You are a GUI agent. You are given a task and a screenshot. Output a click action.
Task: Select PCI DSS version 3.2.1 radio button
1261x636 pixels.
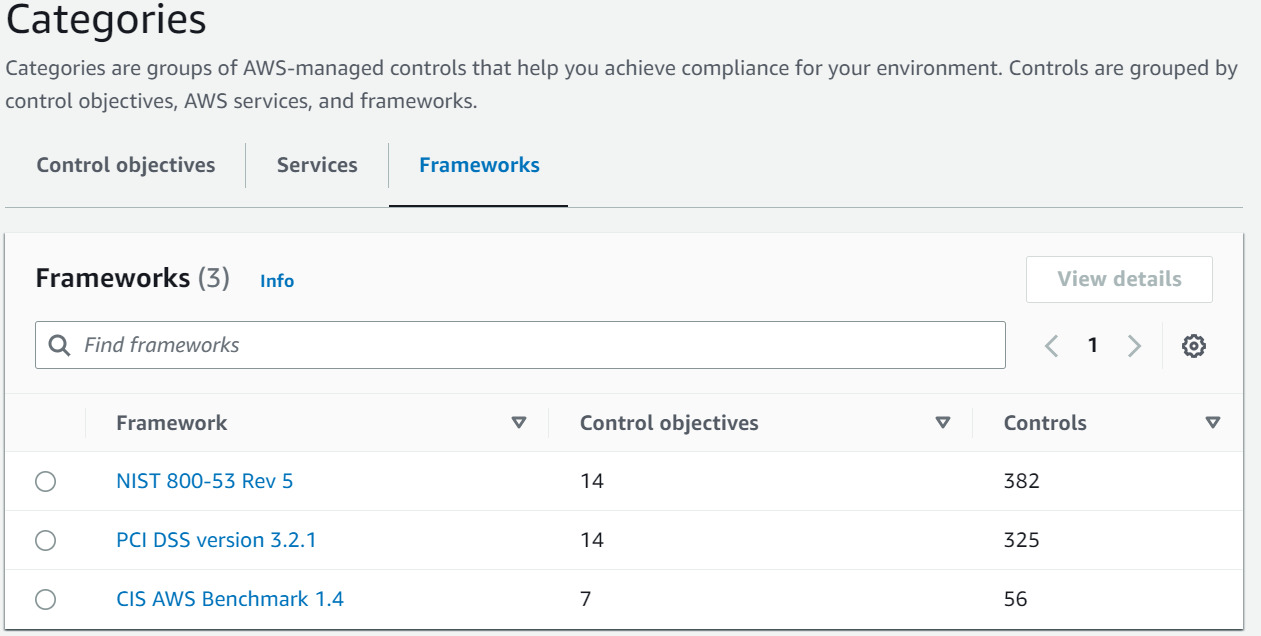(x=45, y=541)
